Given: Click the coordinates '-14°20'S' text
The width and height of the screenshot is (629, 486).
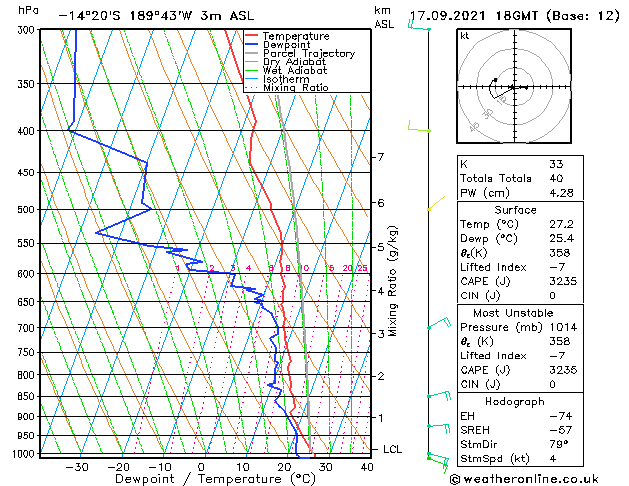Looking at the screenshot, I should pyautogui.click(x=89, y=16).
